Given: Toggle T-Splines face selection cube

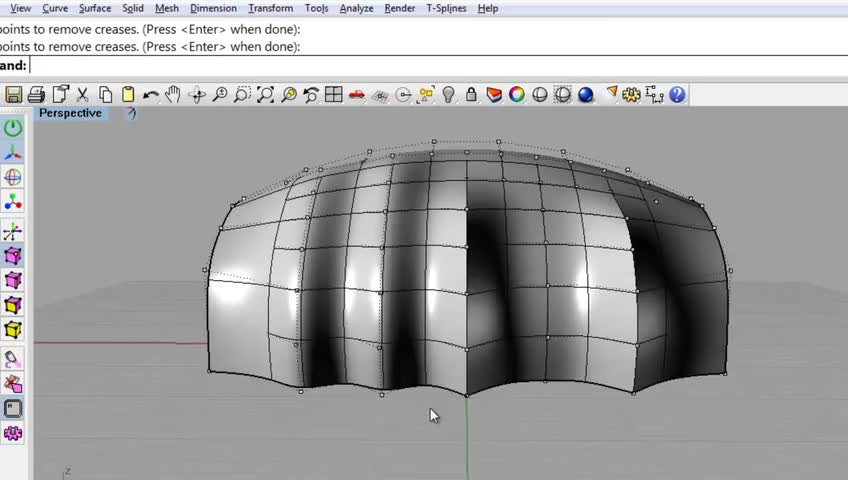Looking at the screenshot, I should pyautogui.click(x=13, y=305).
